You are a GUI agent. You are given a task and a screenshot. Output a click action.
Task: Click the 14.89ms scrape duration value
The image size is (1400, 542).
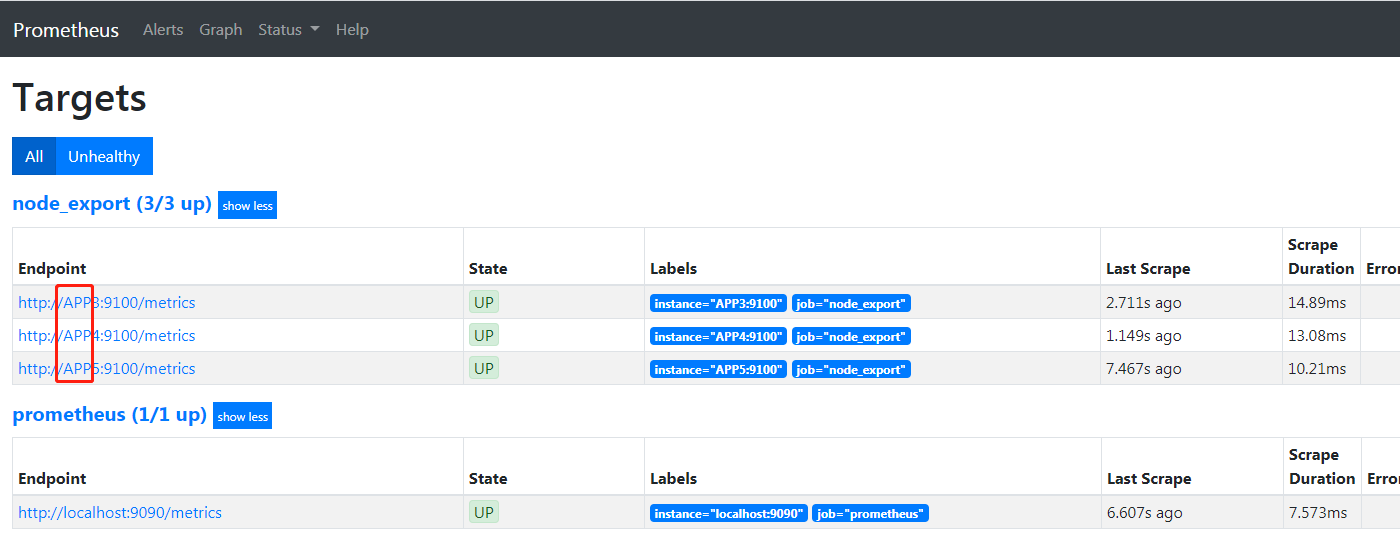coord(1317,302)
